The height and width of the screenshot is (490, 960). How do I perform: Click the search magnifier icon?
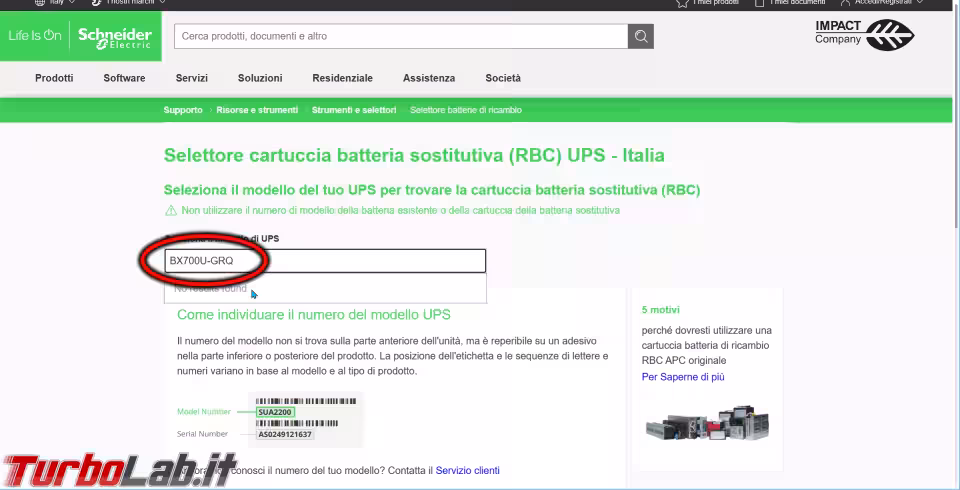coord(640,37)
